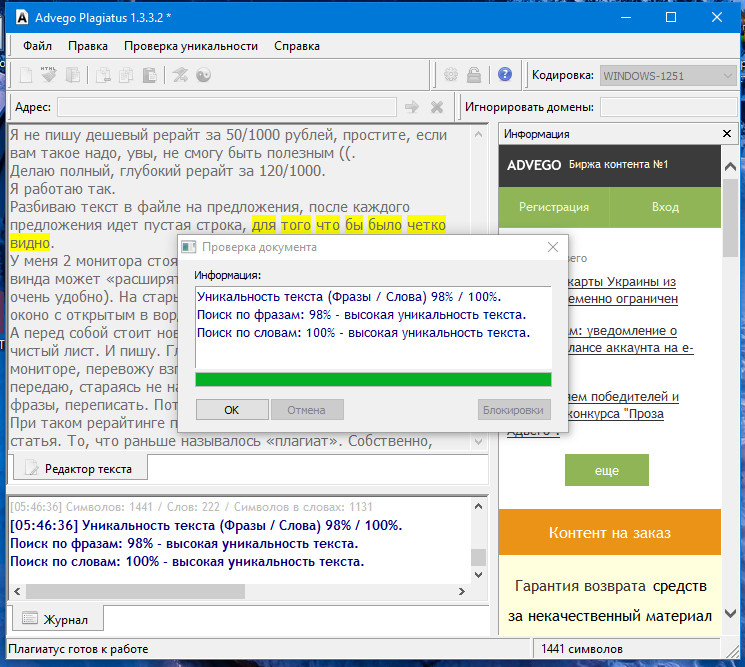Switch to the Редактор текста tab
745x667 pixels.
point(80,468)
